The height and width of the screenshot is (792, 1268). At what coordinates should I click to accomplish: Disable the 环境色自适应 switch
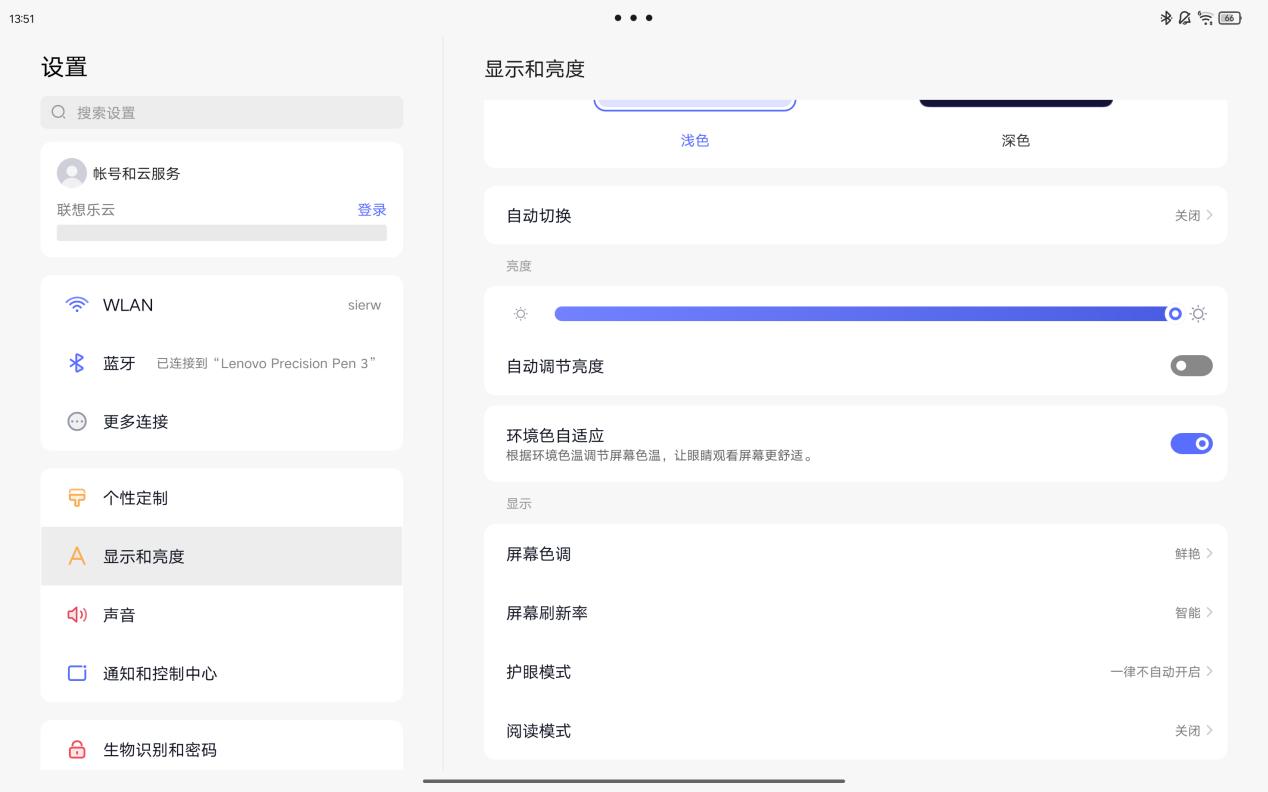click(x=1191, y=443)
